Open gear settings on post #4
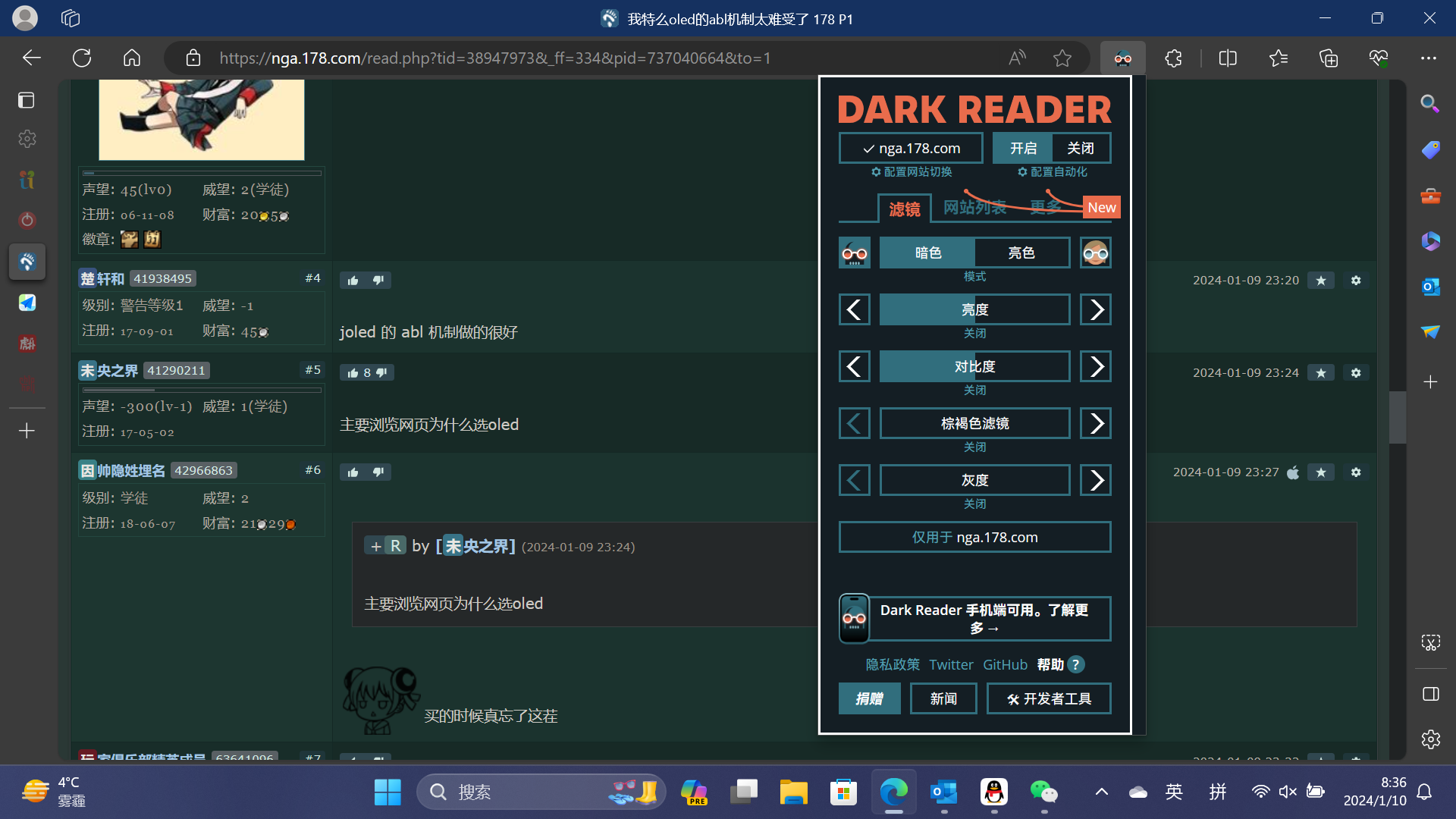The height and width of the screenshot is (819, 1456). (x=1356, y=280)
